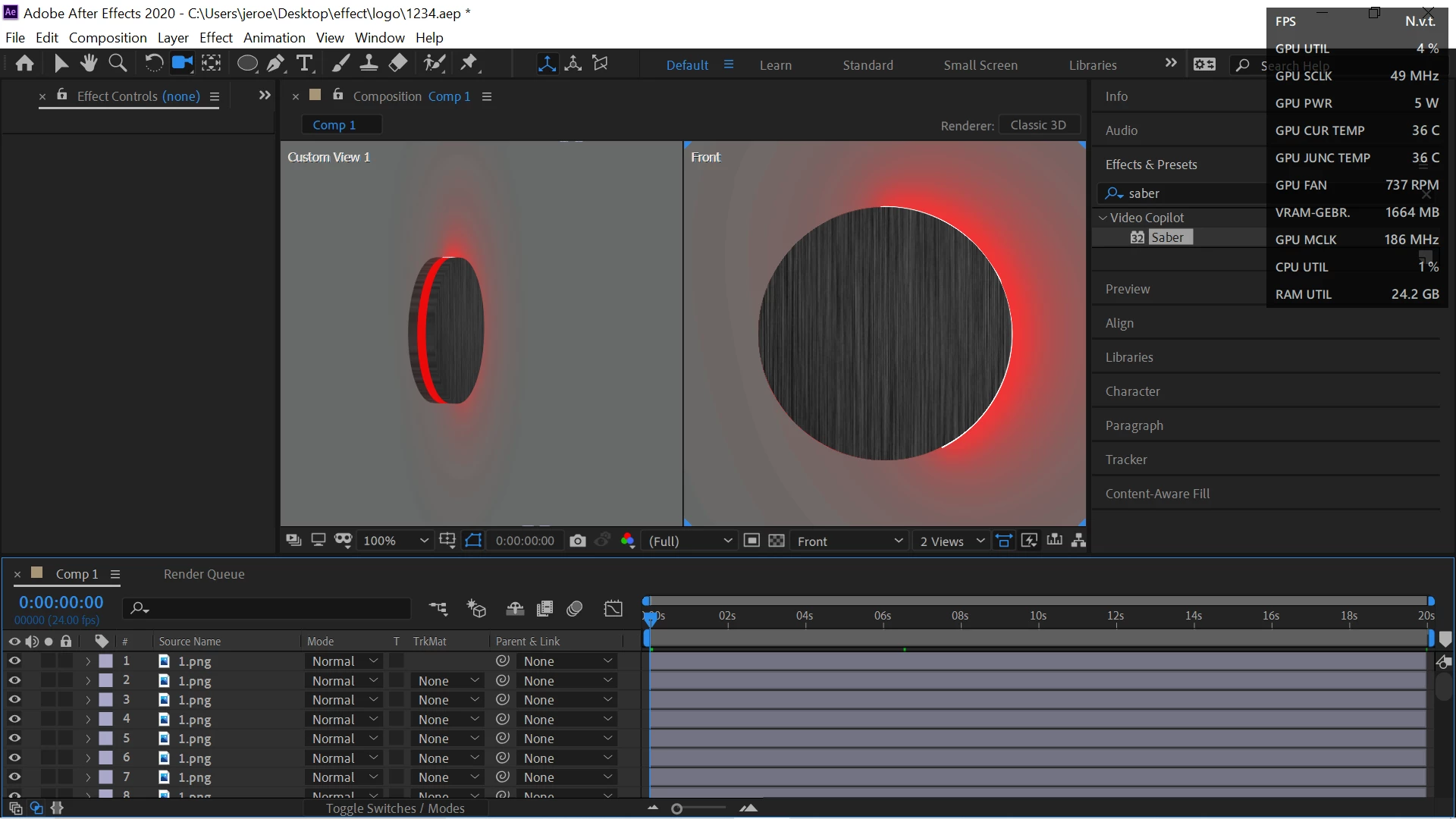The image size is (1456, 819).
Task: Switch to the Render Queue tab
Action: [x=204, y=574]
